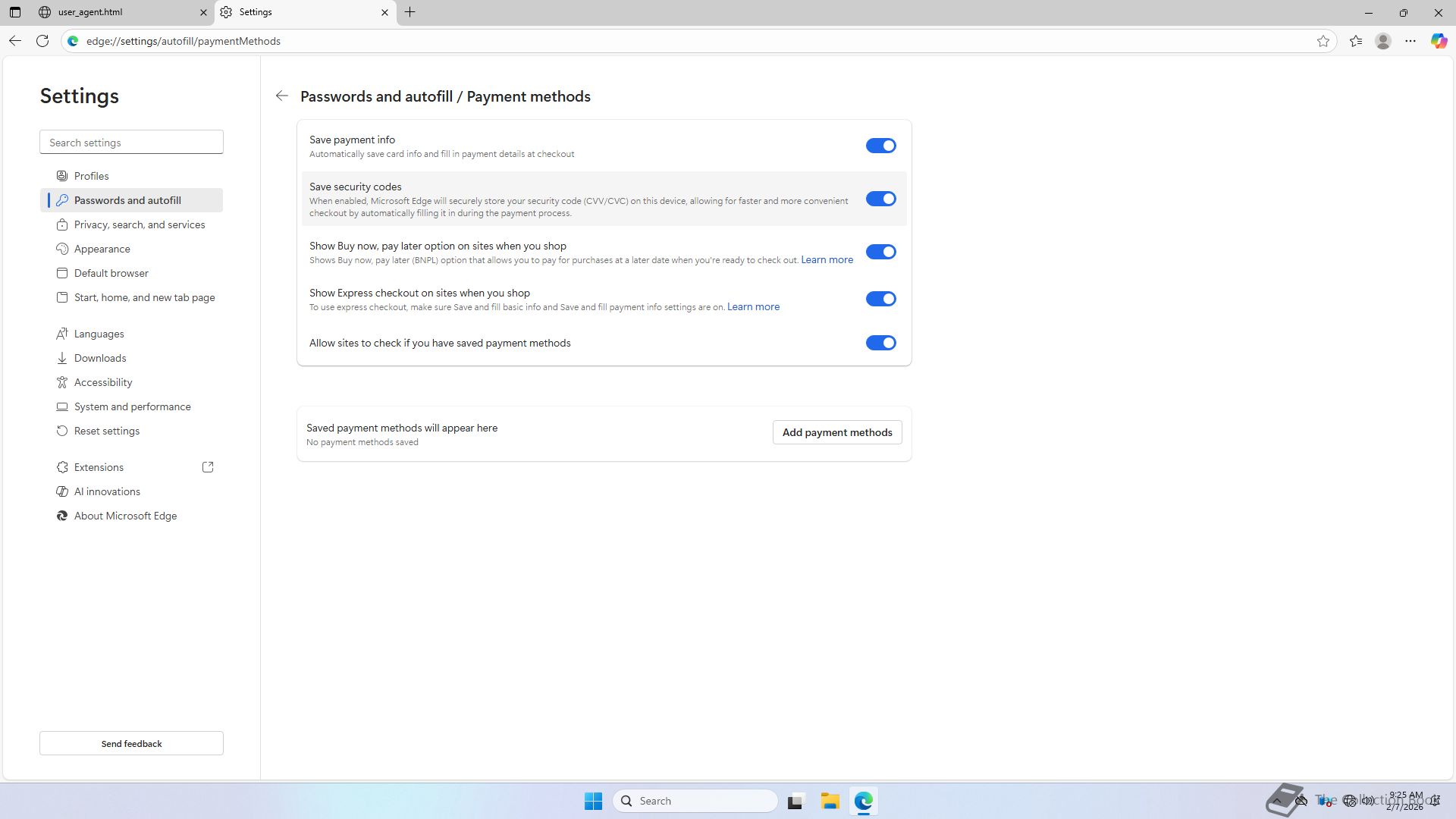The height and width of the screenshot is (819, 1456).
Task: Open Settings and more ellipsis menu
Action: pyautogui.click(x=1410, y=41)
